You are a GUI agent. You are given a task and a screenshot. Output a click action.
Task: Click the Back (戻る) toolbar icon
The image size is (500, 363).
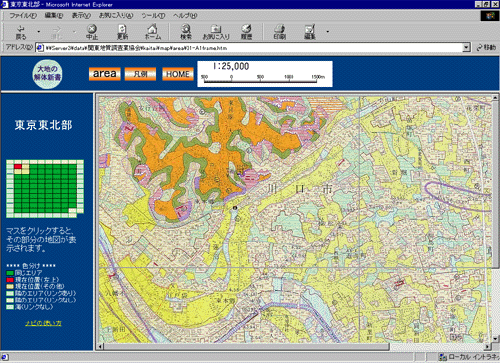[21, 32]
